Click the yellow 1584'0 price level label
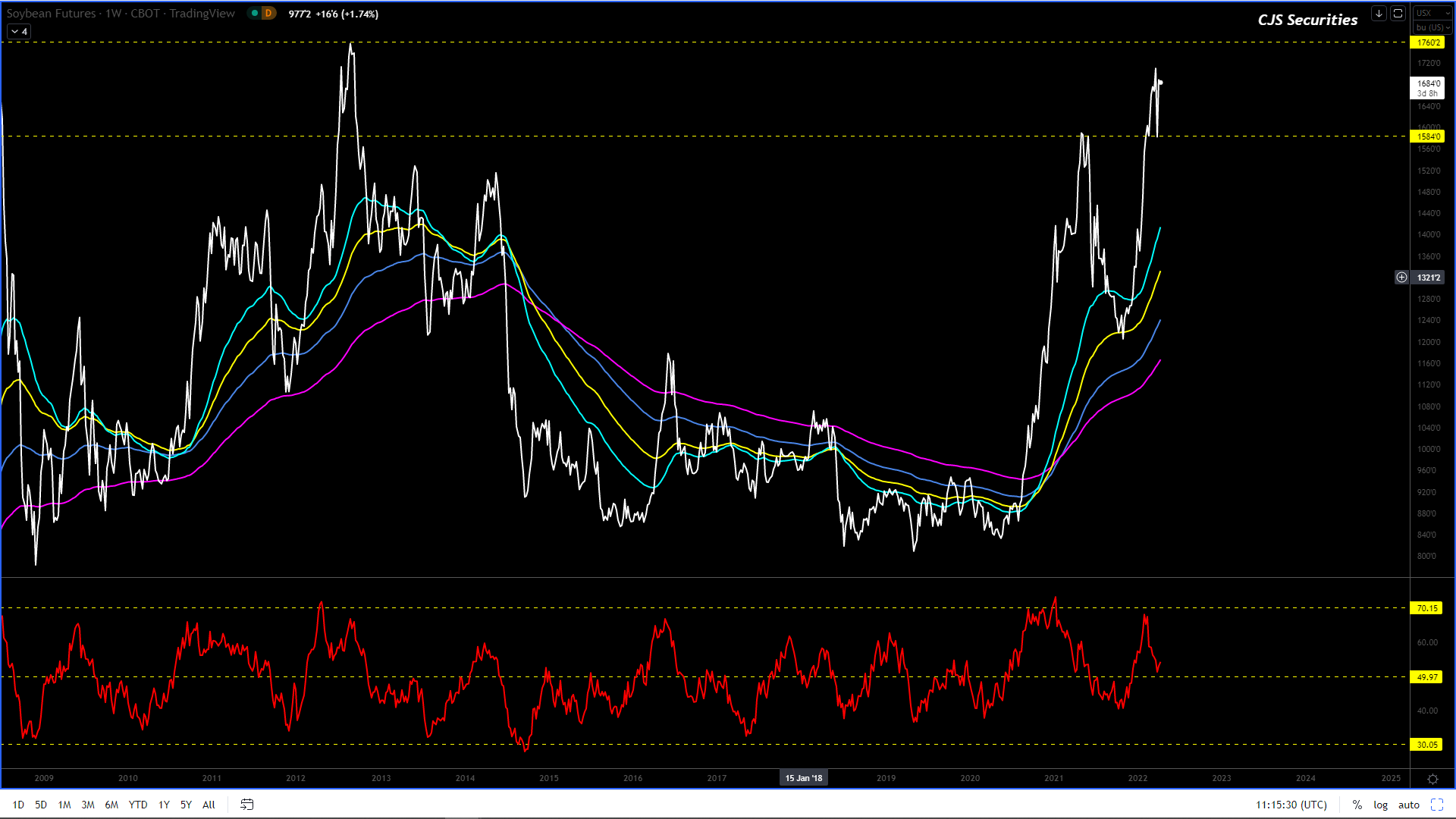This screenshot has width=1456, height=819. (x=1428, y=136)
